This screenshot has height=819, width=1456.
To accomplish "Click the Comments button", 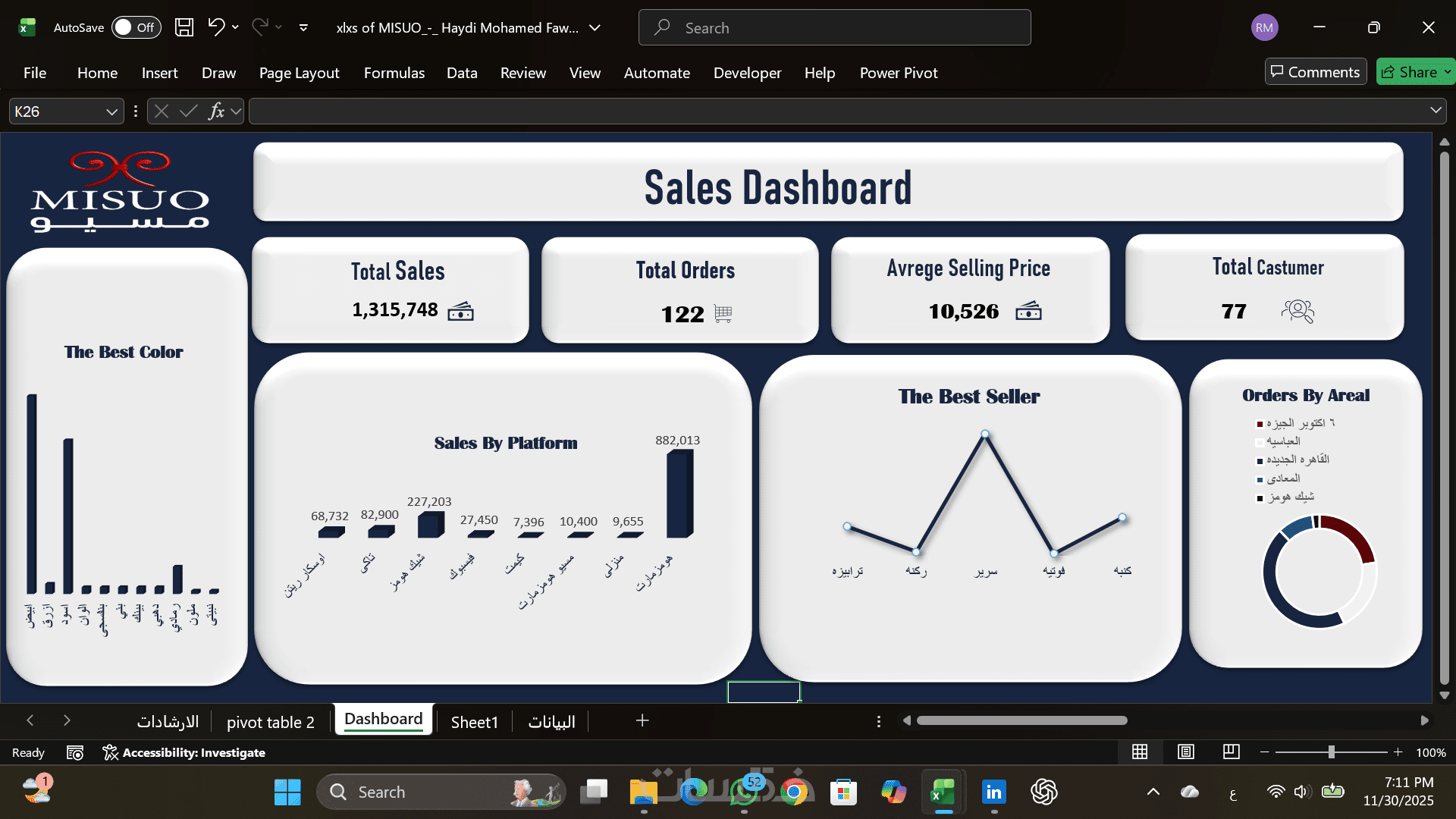I will (1316, 72).
